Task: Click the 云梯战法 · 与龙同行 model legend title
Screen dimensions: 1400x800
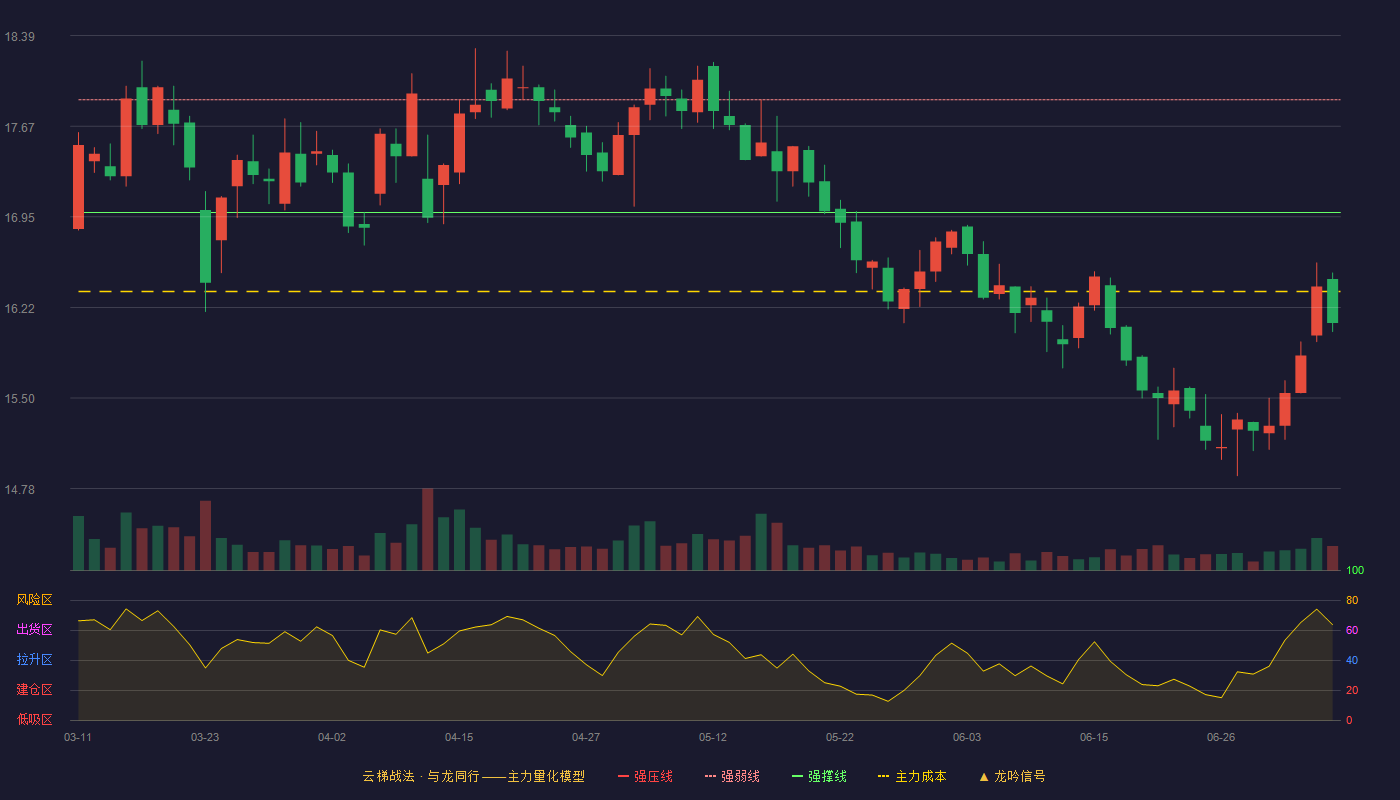Action: coord(473,776)
